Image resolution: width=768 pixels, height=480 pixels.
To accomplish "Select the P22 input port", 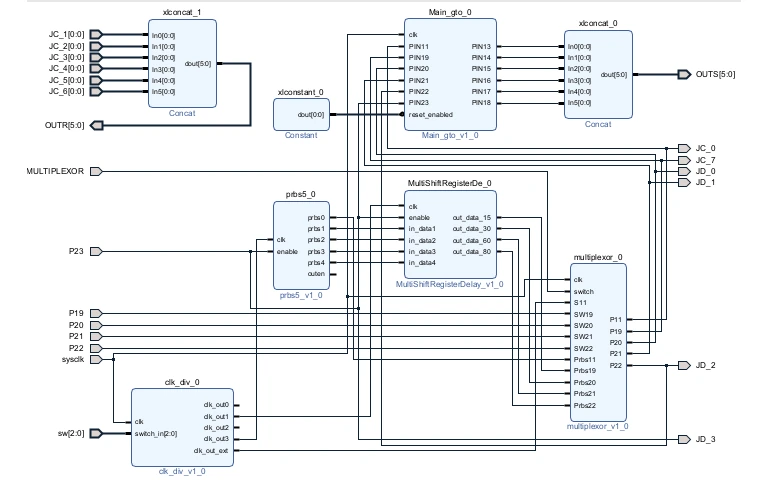I will (96, 348).
